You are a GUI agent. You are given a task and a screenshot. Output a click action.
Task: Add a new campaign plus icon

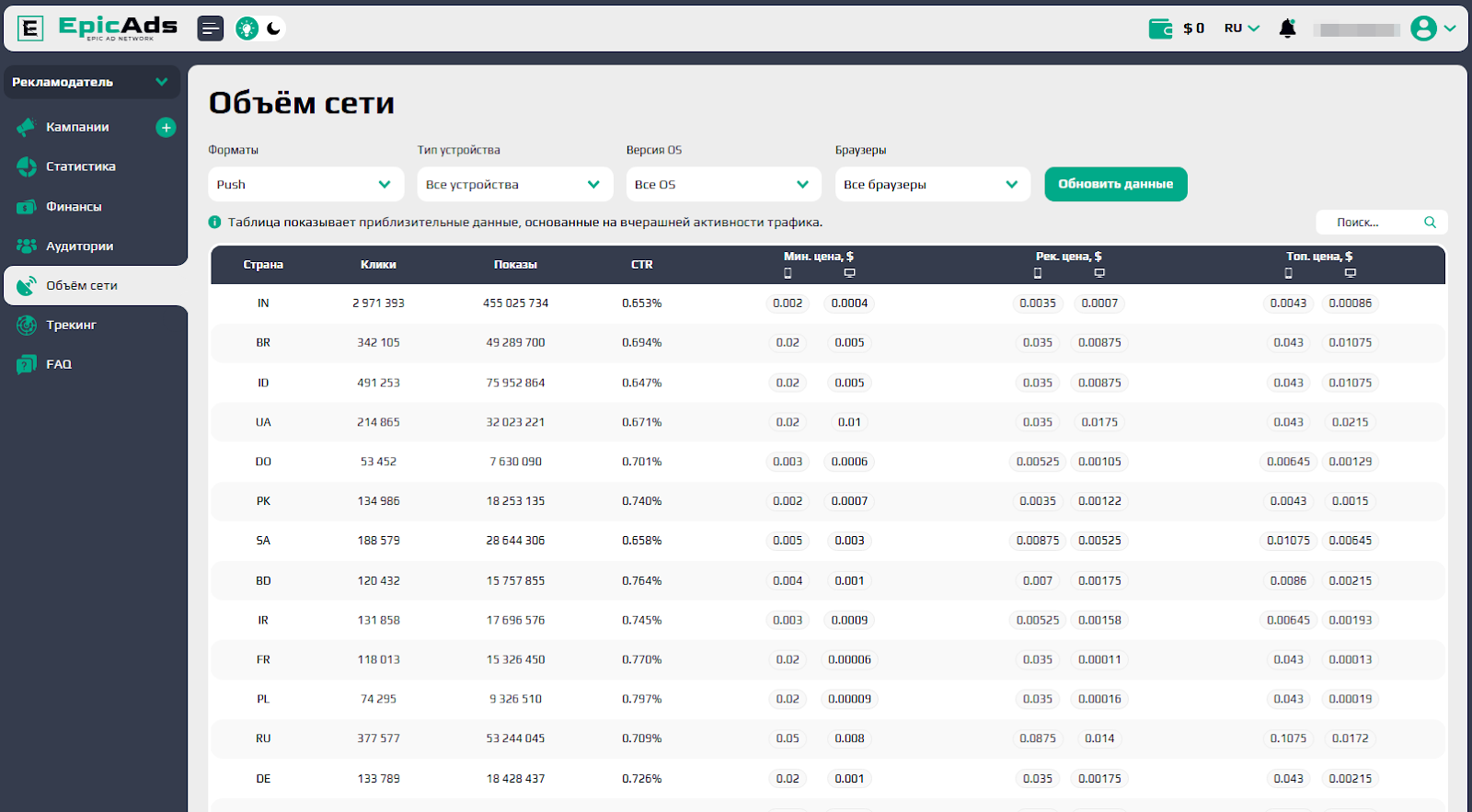click(166, 128)
